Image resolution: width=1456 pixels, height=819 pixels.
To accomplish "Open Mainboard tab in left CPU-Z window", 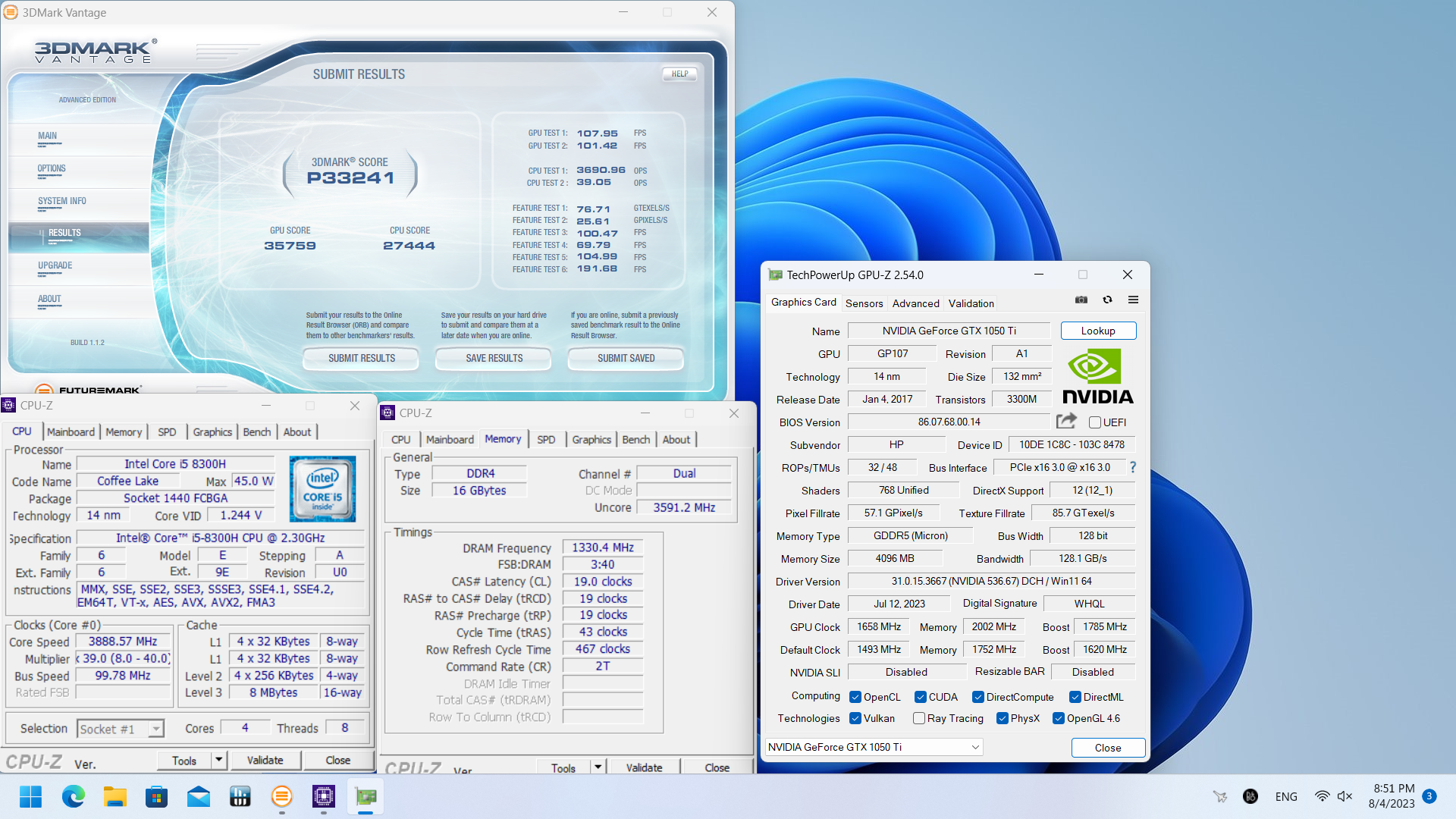I will pyautogui.click(x=71, y=431).
